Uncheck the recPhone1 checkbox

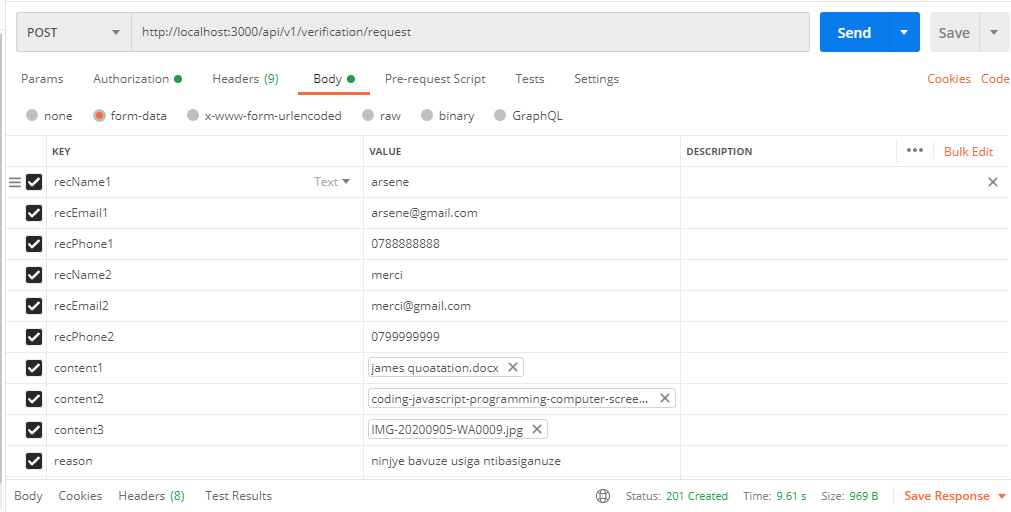coord(34,244)
